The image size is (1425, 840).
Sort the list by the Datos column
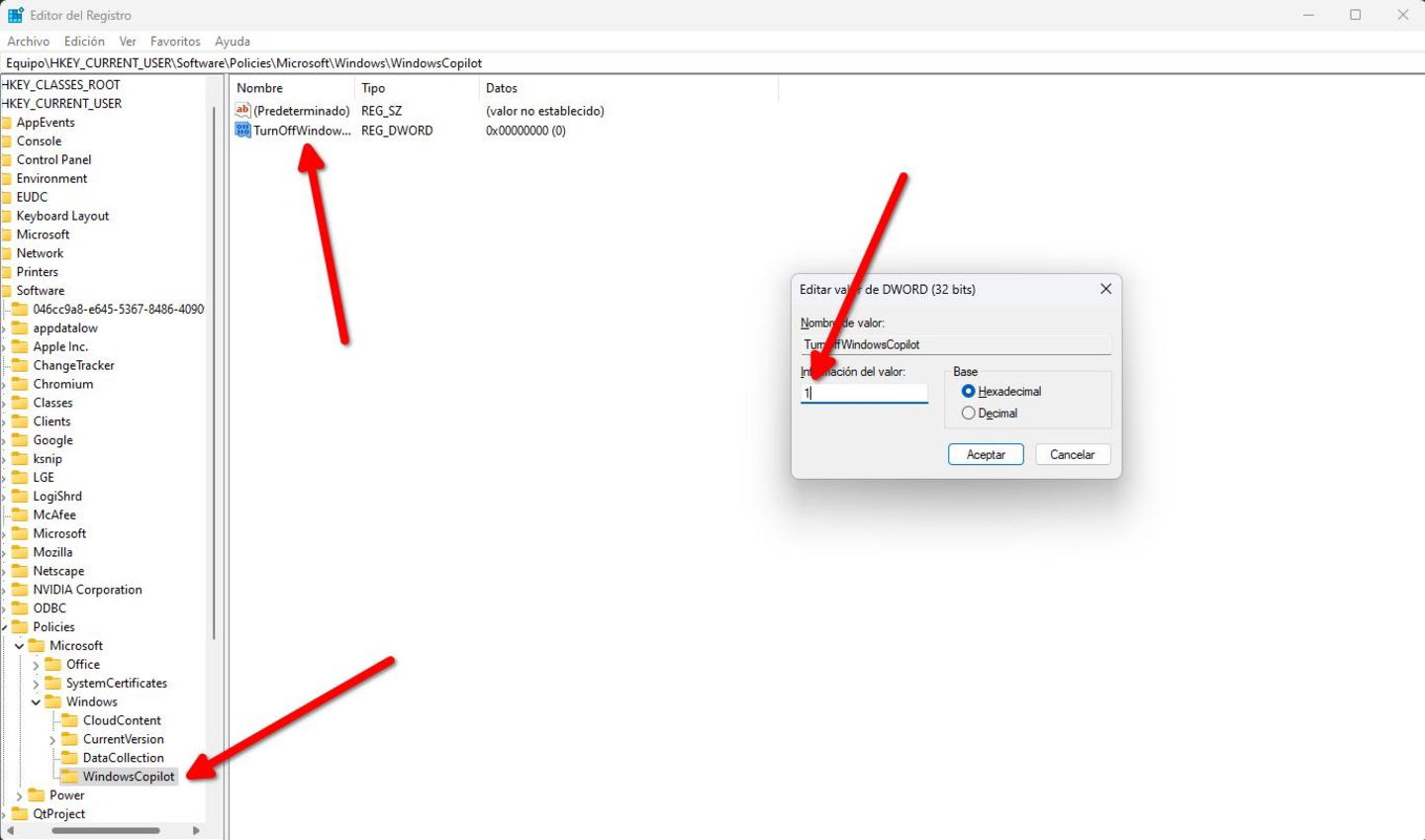(x=629, y=88)
